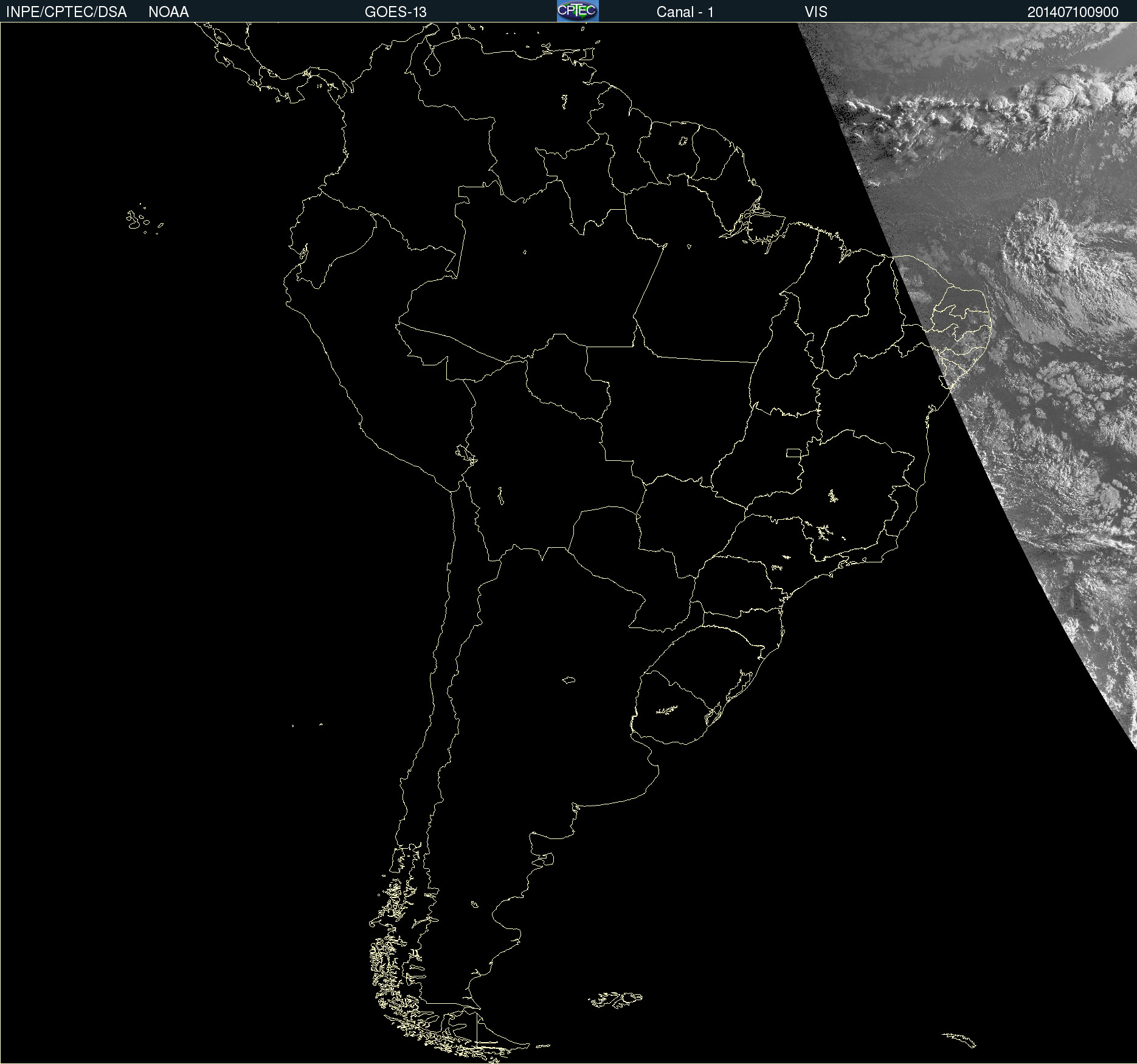Click the CPTEC logo in the header
Viewport: 1137px width, 1064px height.
[x=578, y=11]
